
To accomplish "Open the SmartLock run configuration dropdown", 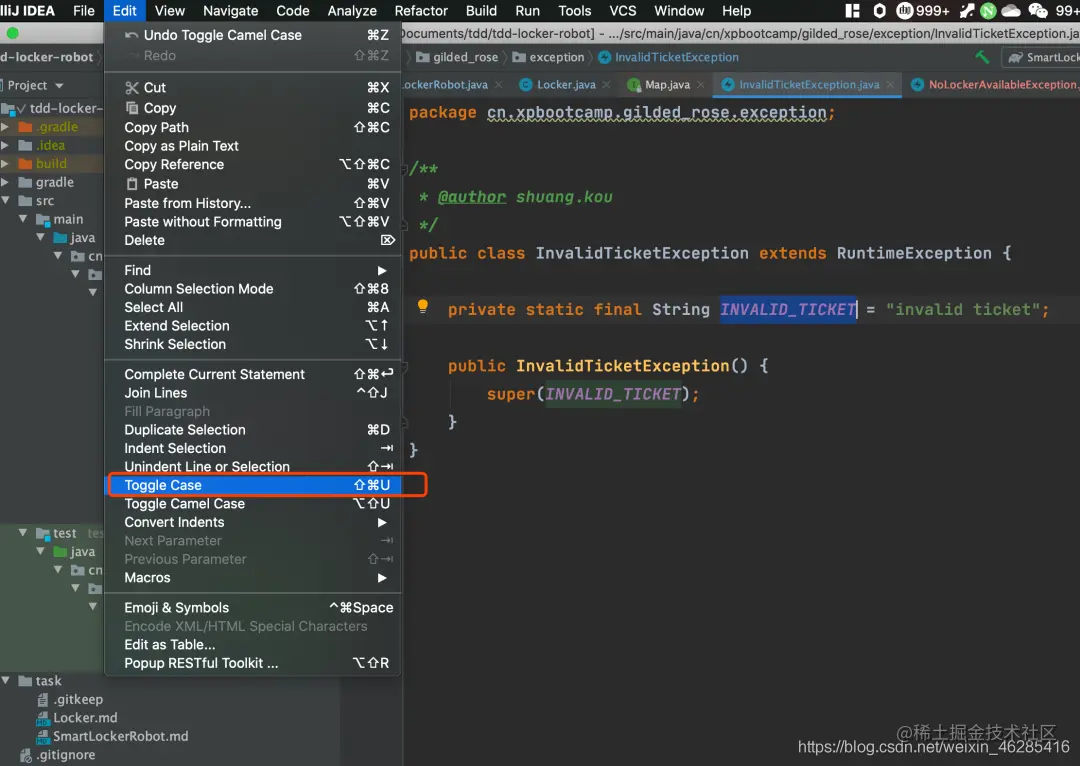I will [1041, 57].
